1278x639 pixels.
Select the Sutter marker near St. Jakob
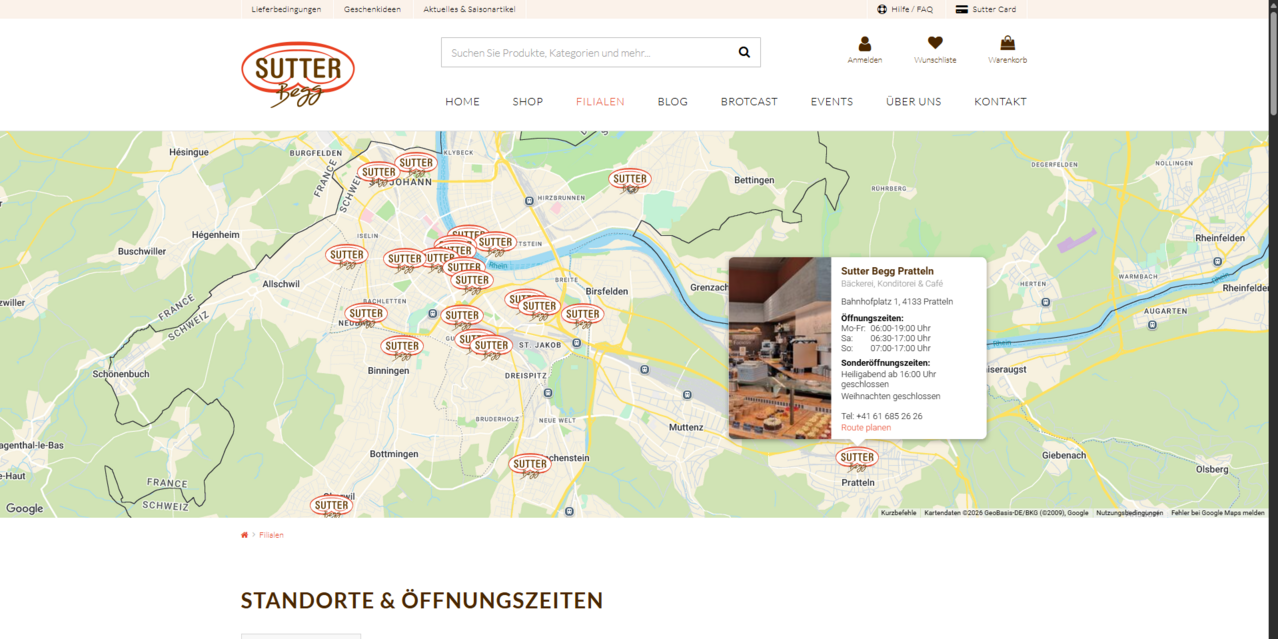pos(491,346)
